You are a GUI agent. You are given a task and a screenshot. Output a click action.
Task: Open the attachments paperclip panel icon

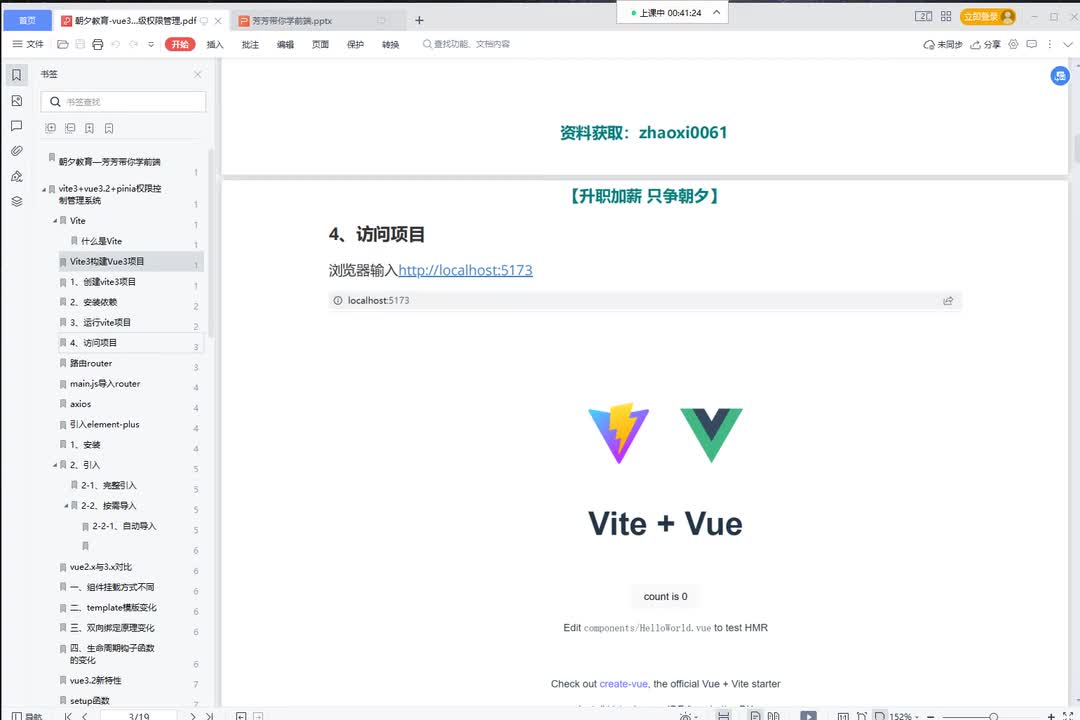(x=17, y=150)
